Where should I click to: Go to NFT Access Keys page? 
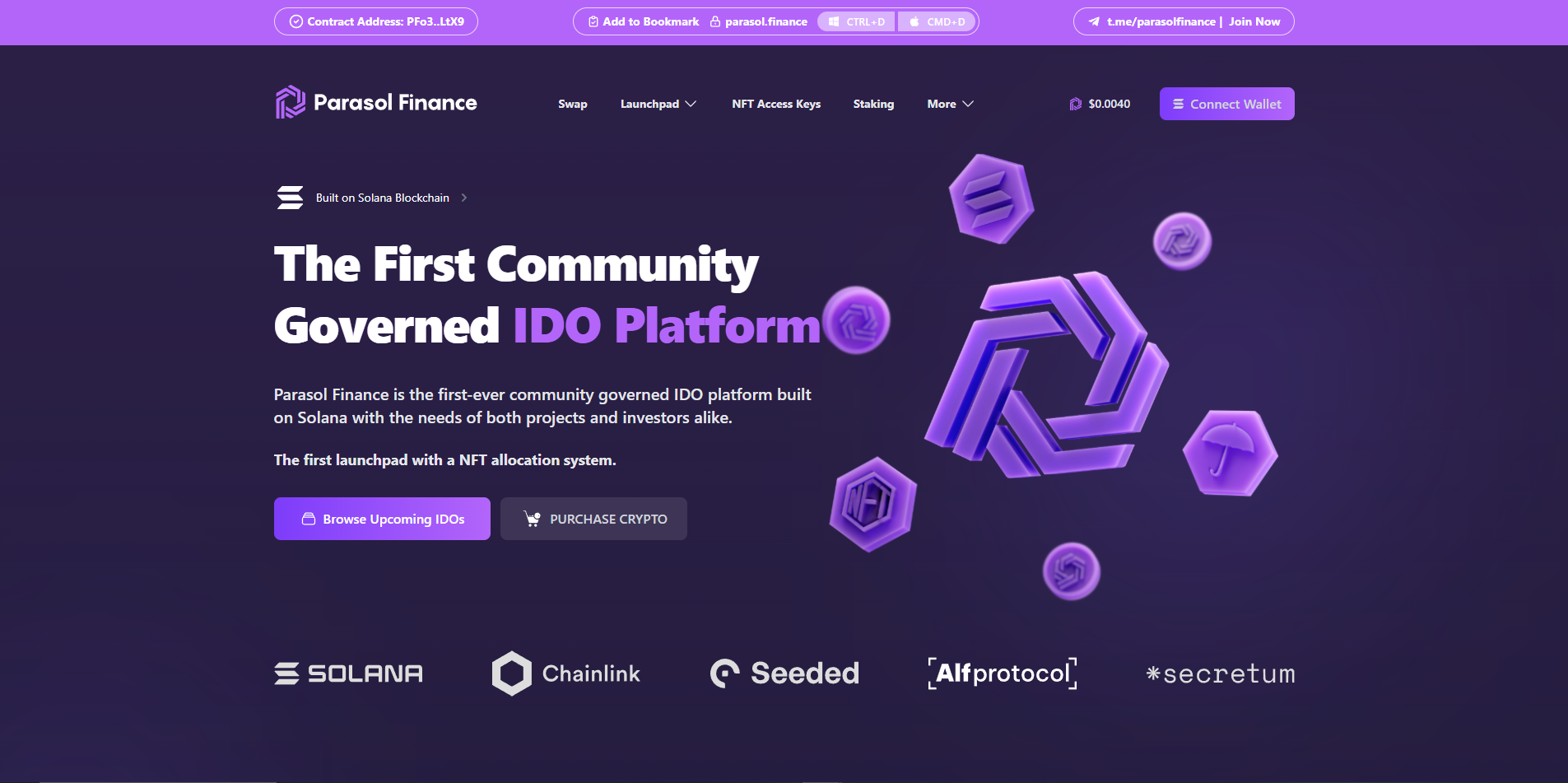776,104
